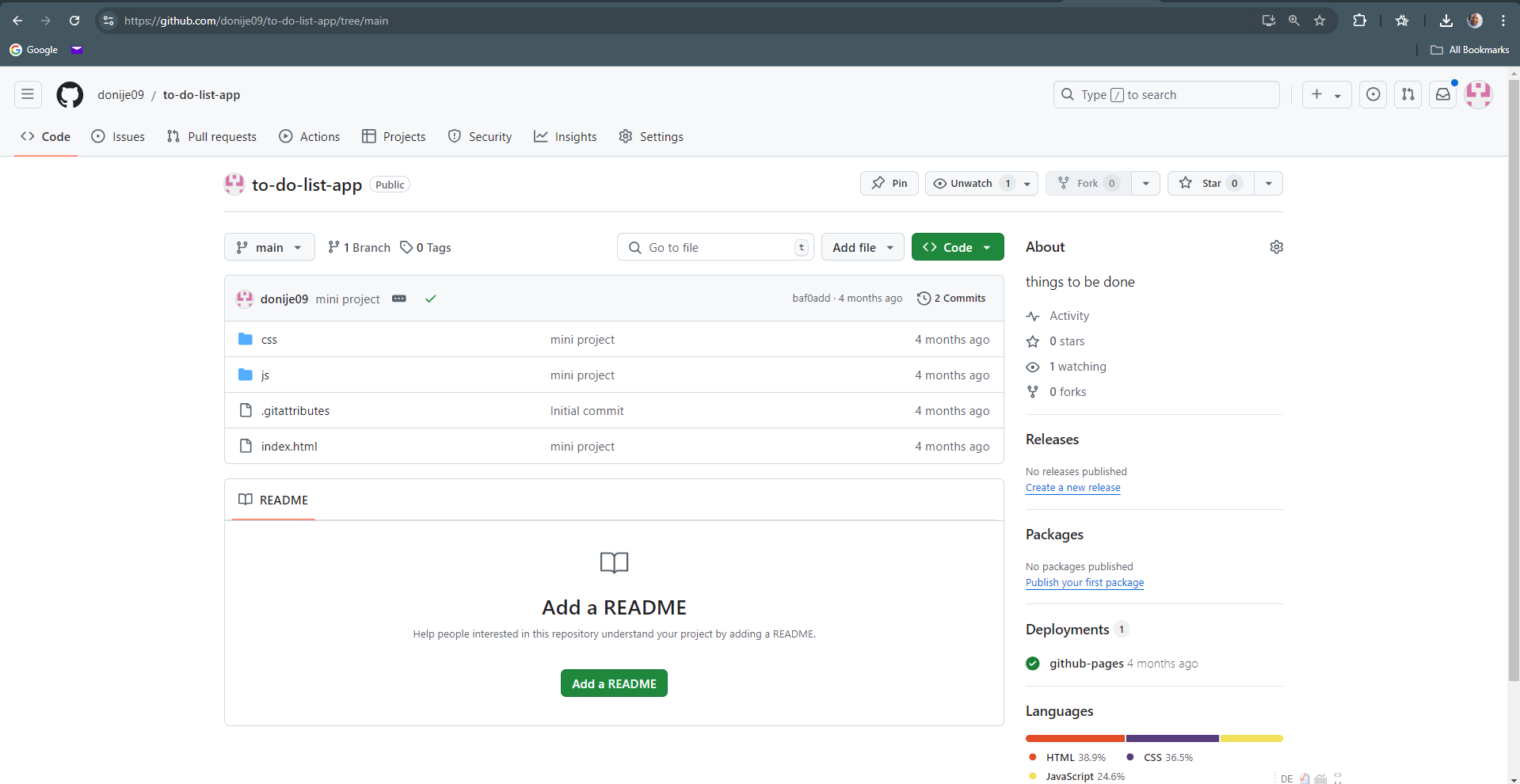The height and width of the screenshot is (784, 1520).
Task: Fork the repository with the Fork button
Action: tap(1088, 184)
